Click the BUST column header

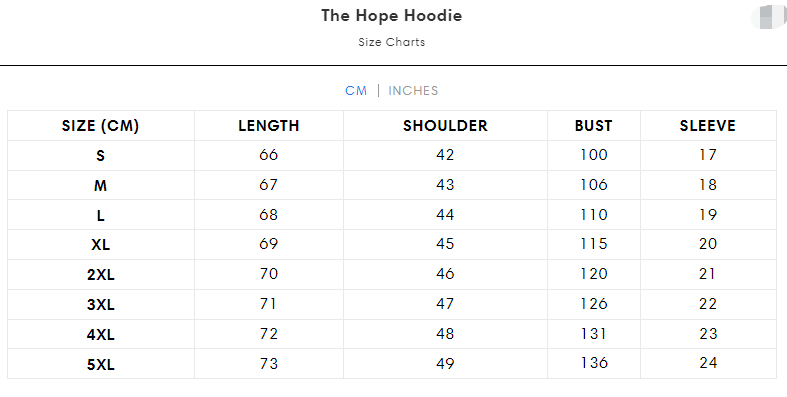(593, 125)
